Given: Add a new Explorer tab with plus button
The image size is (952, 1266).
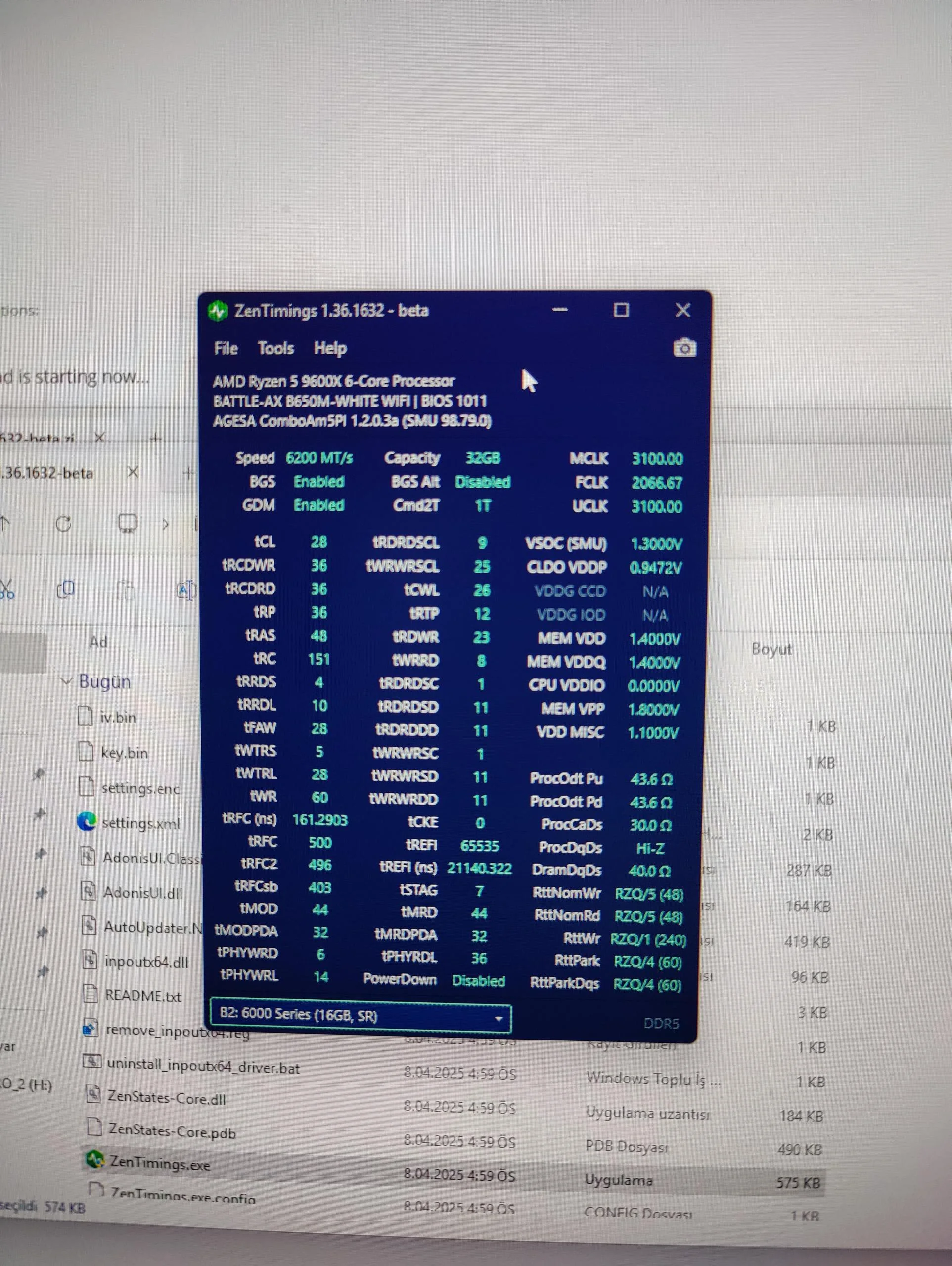Looking at the screenshot, I should pyautogui.click(x=188, y=473).
